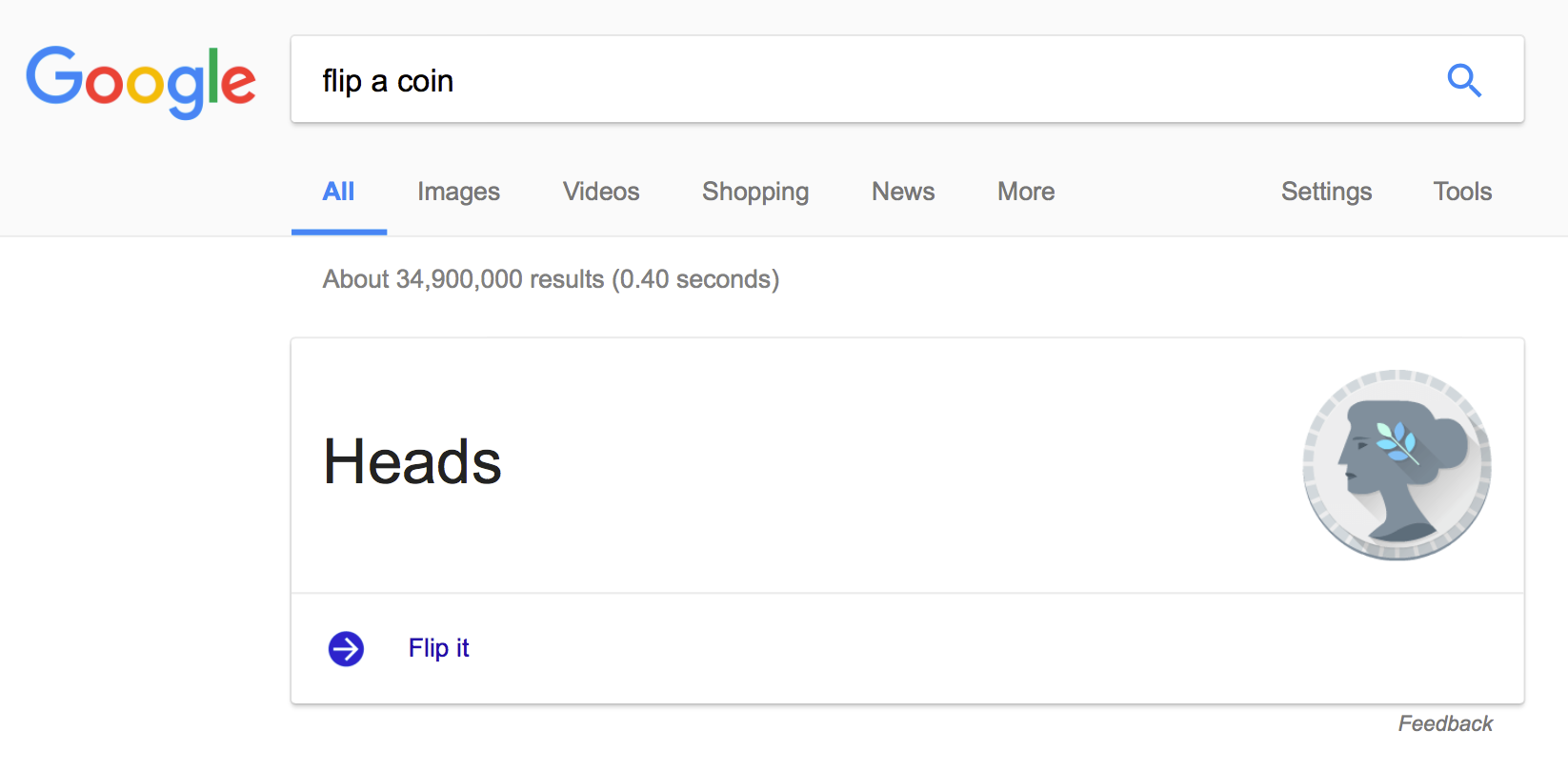Click the word 'coin' in the search query

(425, 82)
